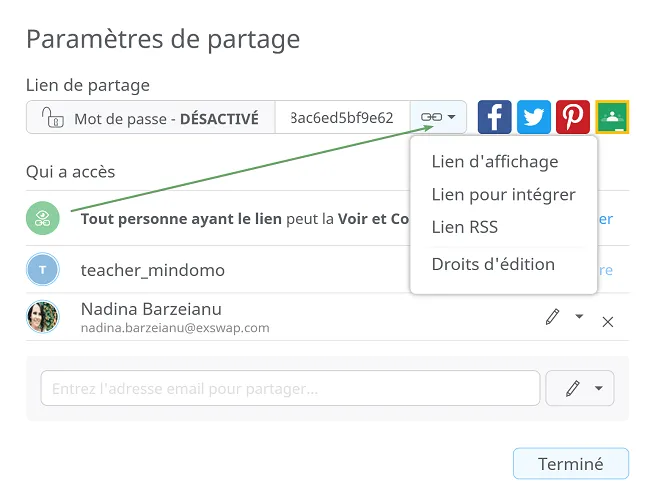Click the share link URL field
The image size is (650, 503).
(343, 117)
